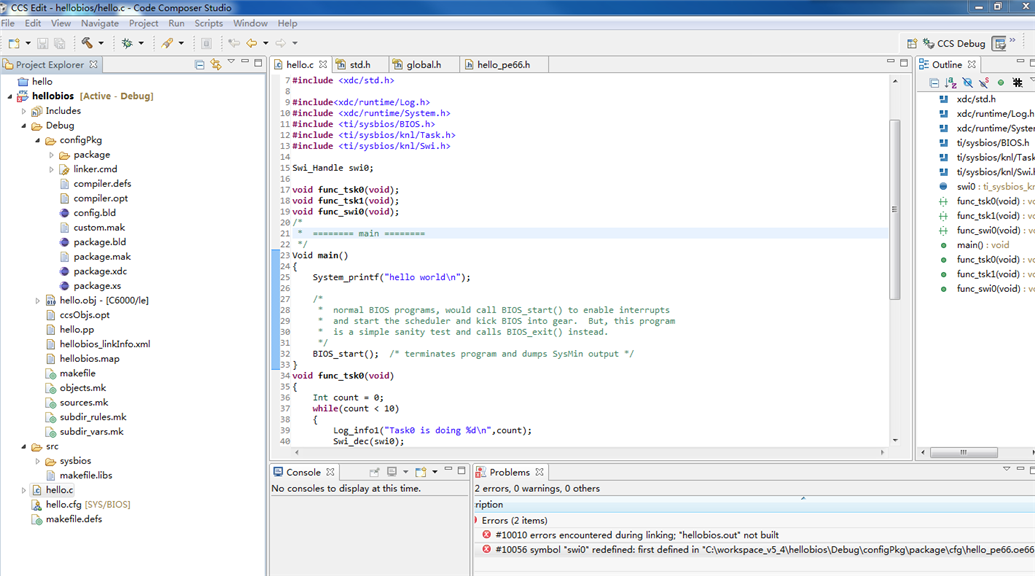Click the Debug bug icon in toolbar

coord(127,43)
